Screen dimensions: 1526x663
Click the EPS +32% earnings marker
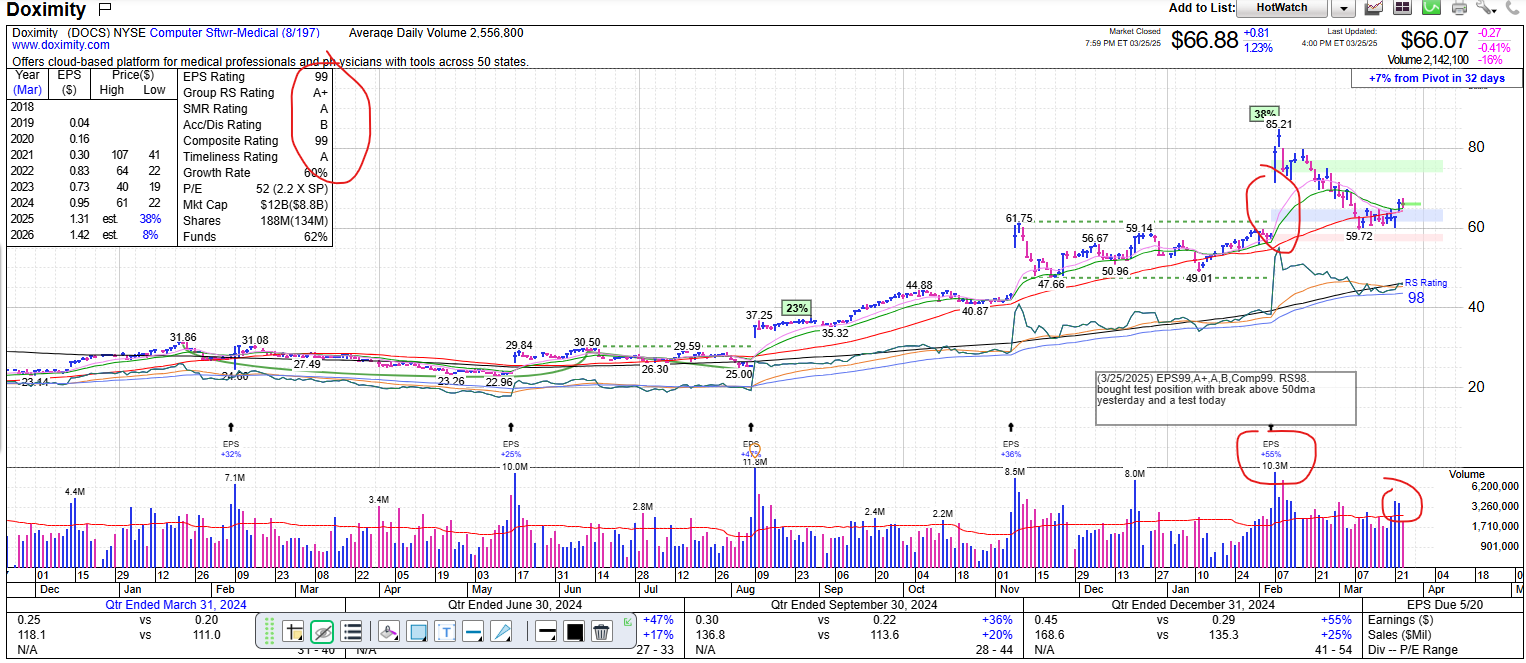click(x=231, y=447)
